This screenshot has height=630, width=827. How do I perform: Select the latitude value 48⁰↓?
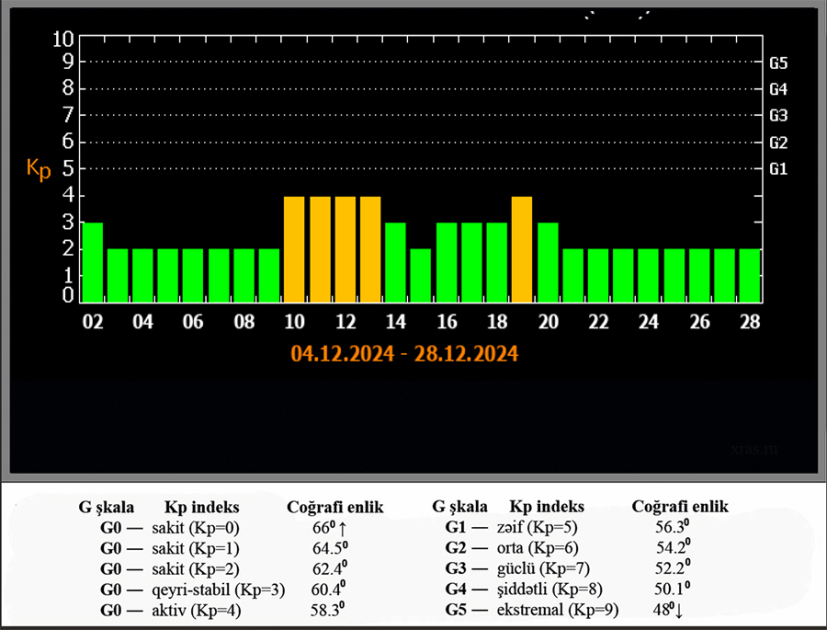click(668, 610)
